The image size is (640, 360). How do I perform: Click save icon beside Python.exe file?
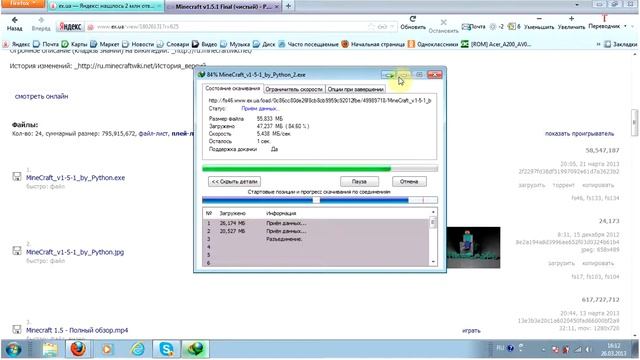(x=17, y=176)
